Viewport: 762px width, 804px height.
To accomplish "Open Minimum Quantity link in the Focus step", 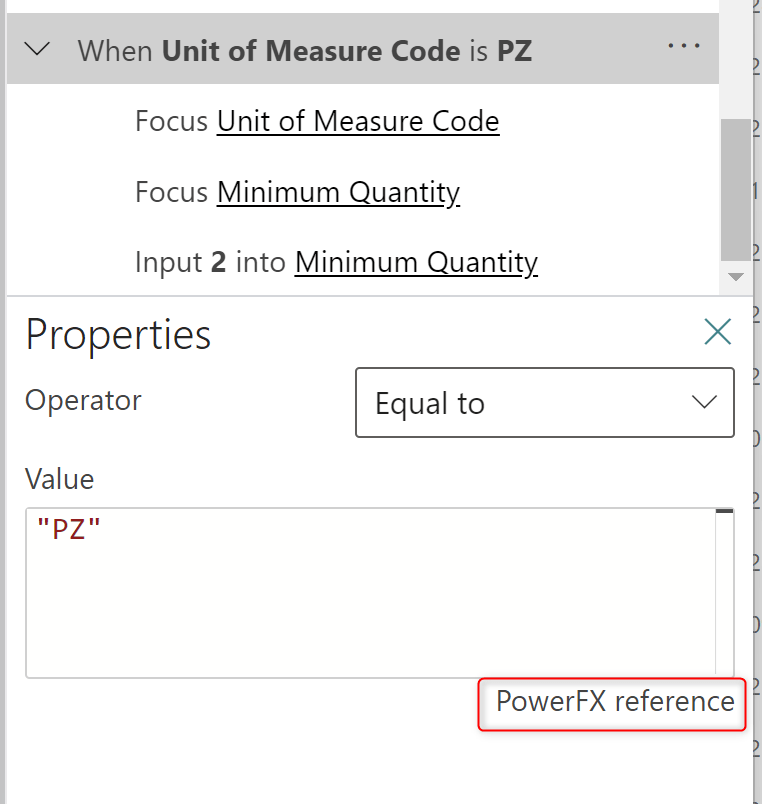I will pos(338,192).
